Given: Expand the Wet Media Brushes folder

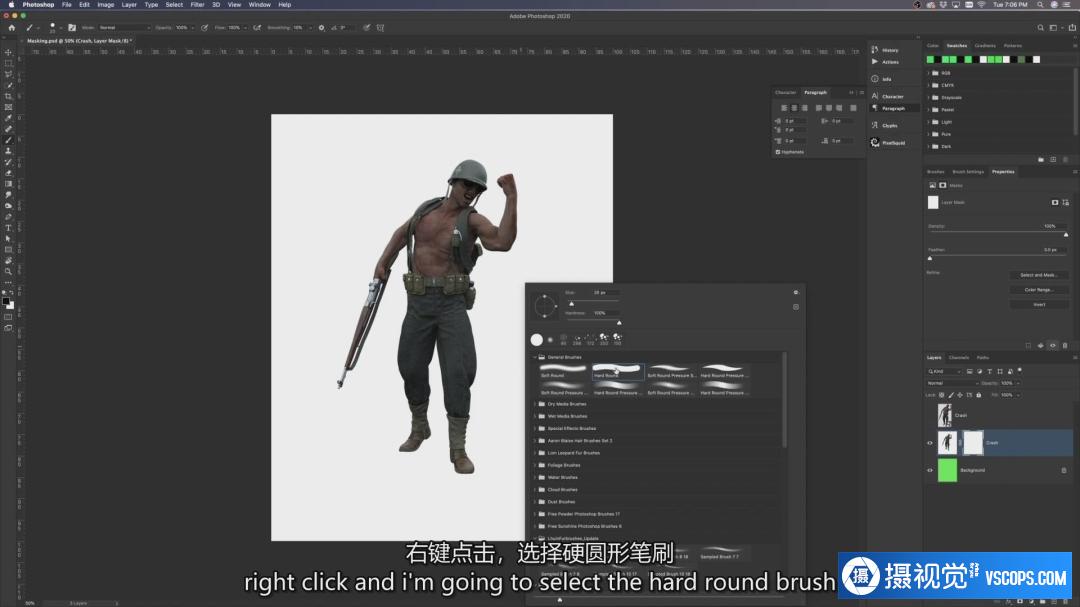Looking at the screenshot, I should pos(534,416).
